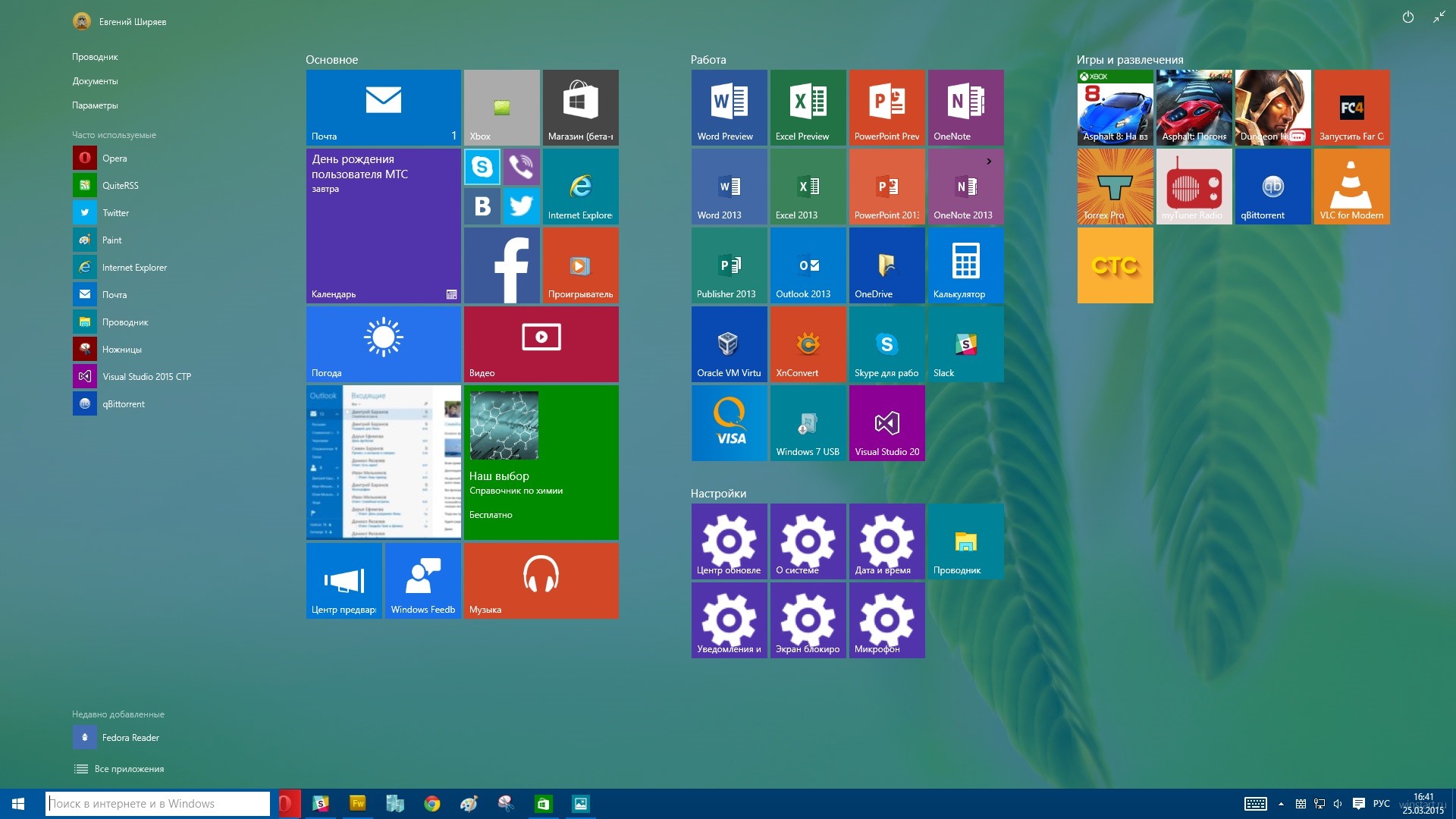Launch the Калькулятор tile
This screenshot has height=819, width=1456.
click(x=965, y=265)
